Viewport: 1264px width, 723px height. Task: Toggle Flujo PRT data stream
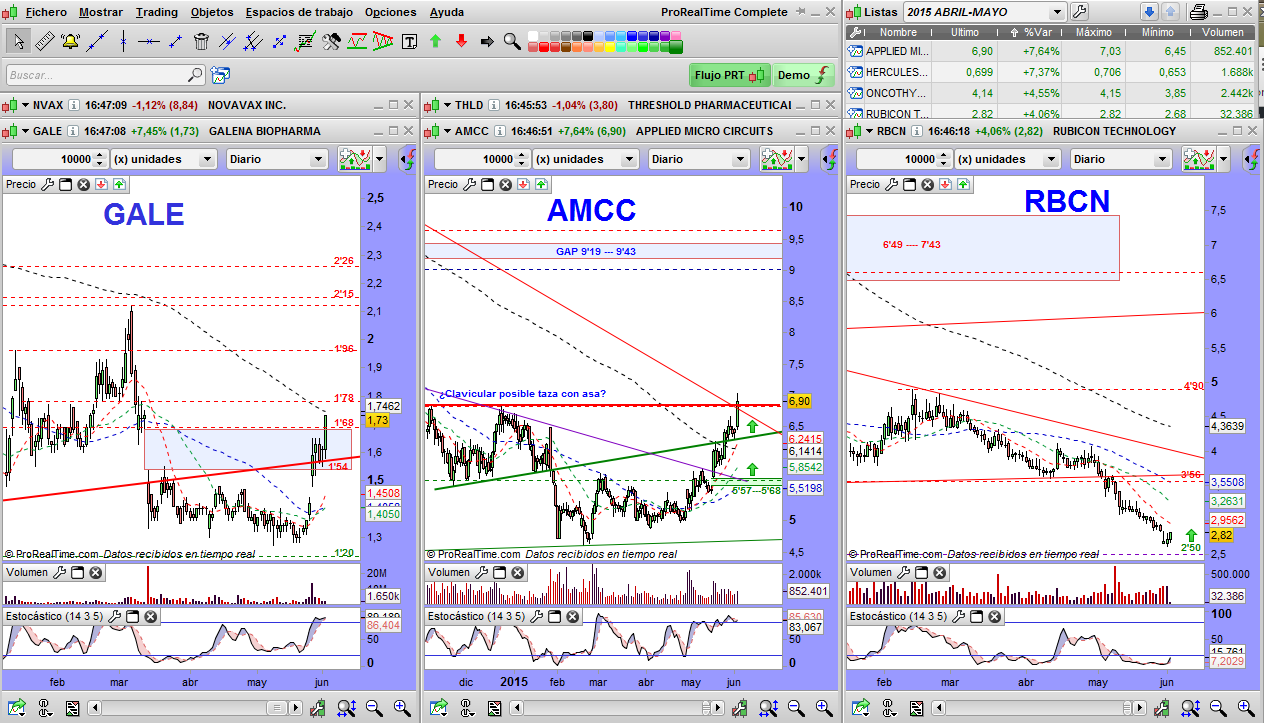(x=731, y=75)
